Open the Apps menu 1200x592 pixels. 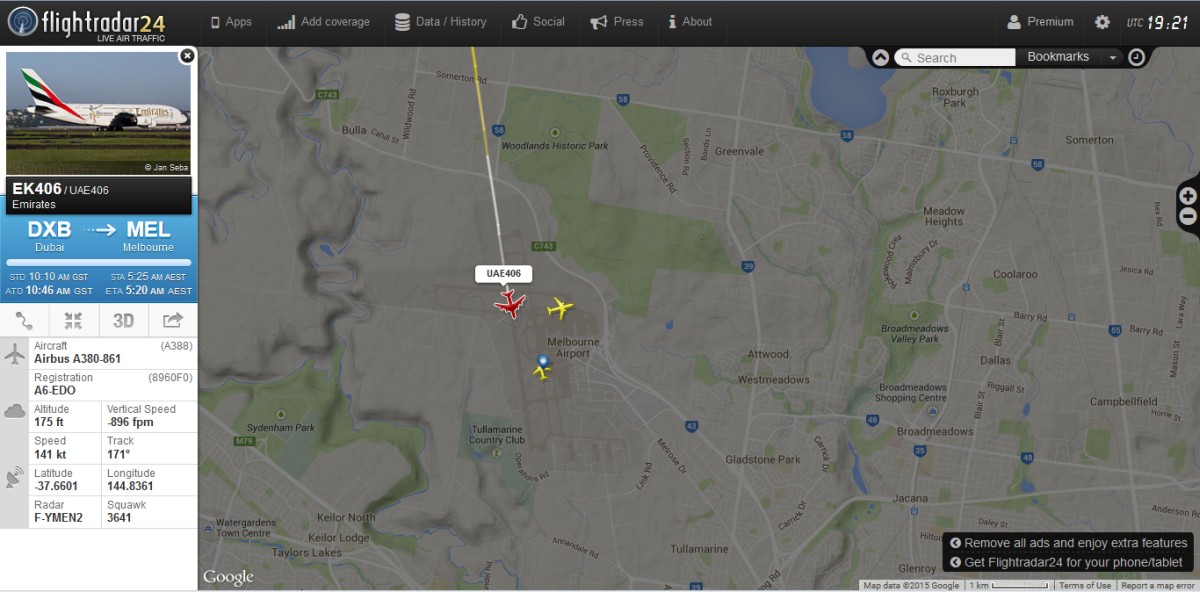pos(231,22)
